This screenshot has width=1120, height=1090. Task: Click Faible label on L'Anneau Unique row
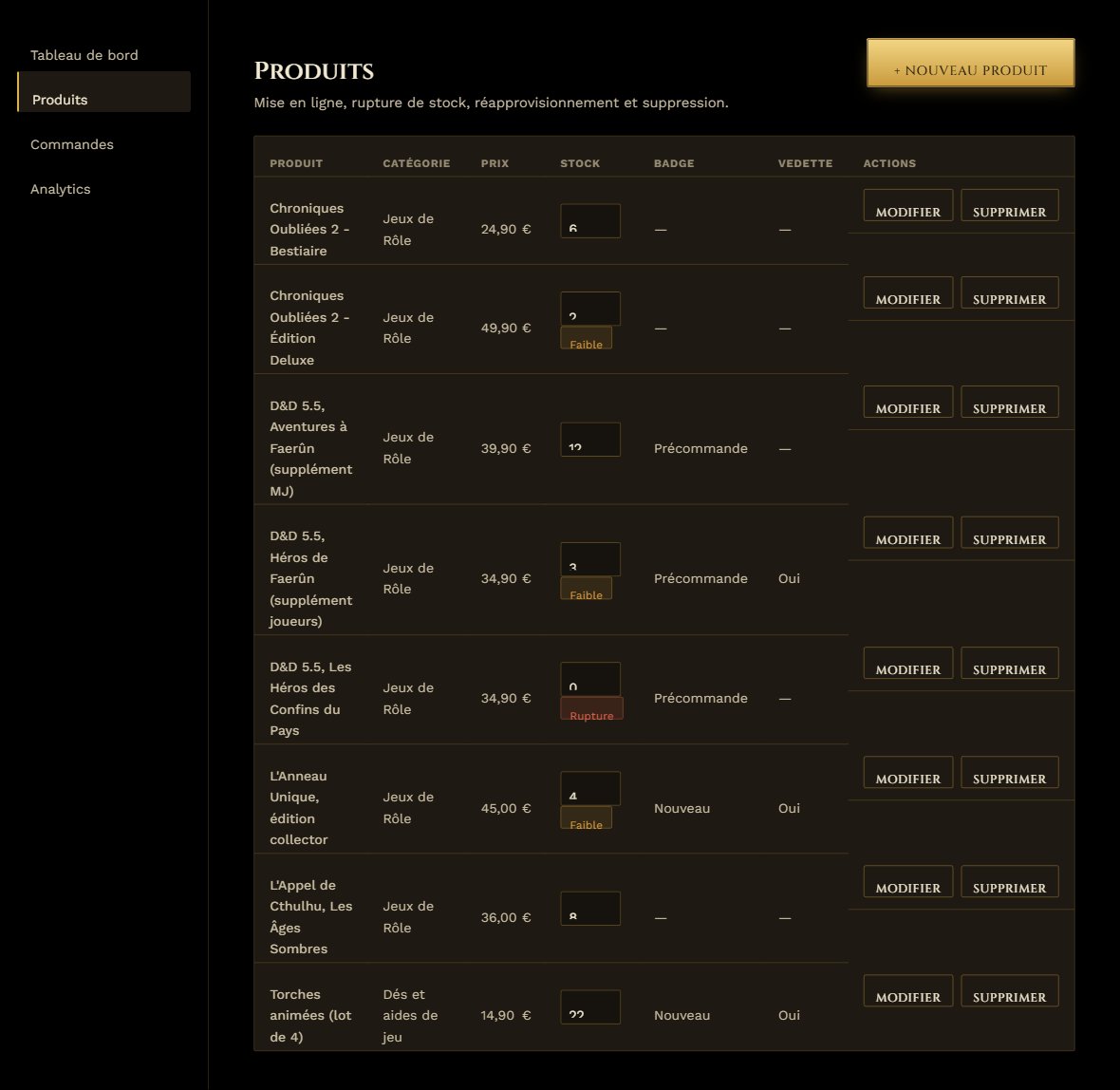point(586,817)
